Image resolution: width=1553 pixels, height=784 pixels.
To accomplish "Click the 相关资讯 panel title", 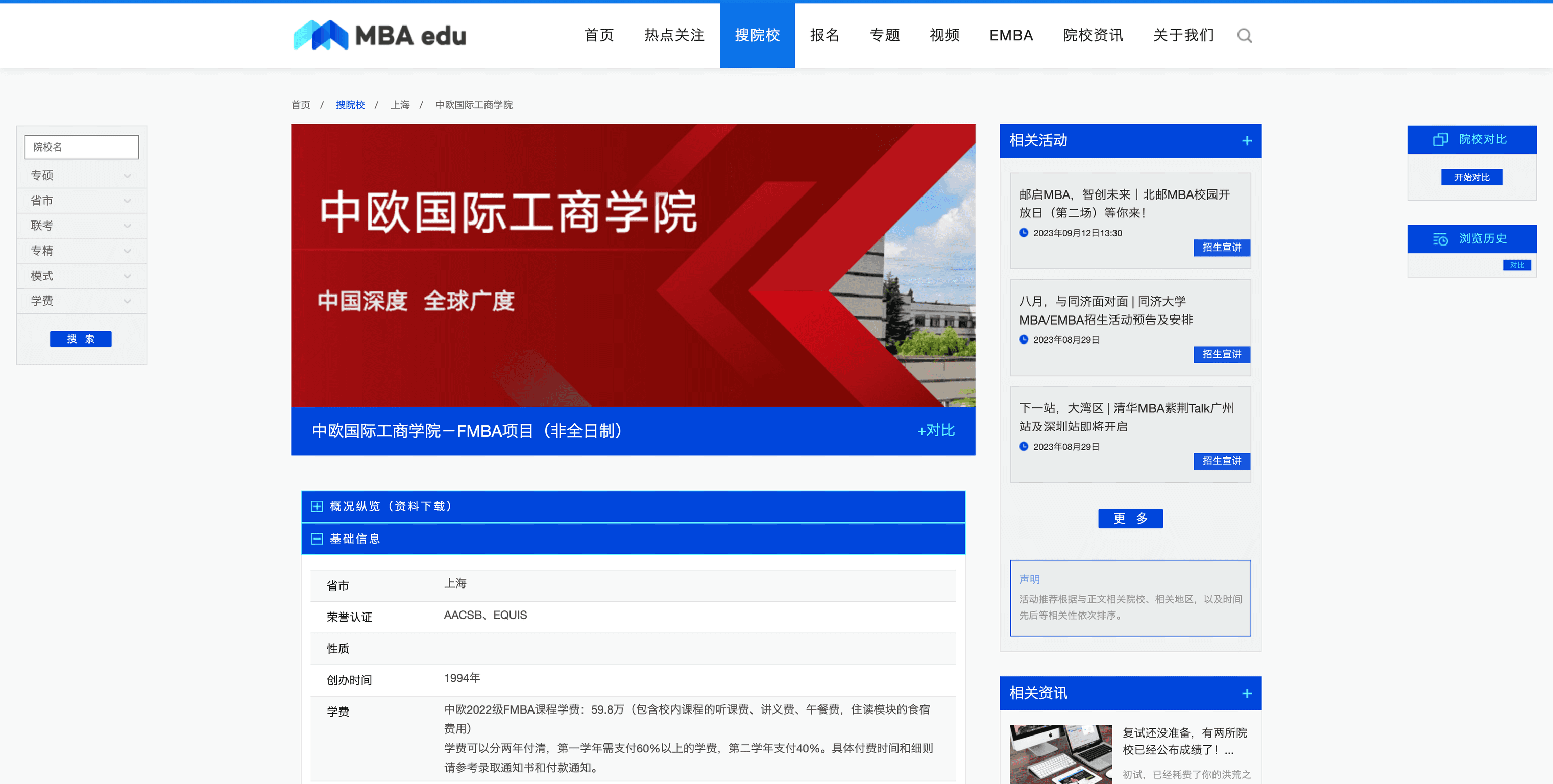I will point(1038,694).
